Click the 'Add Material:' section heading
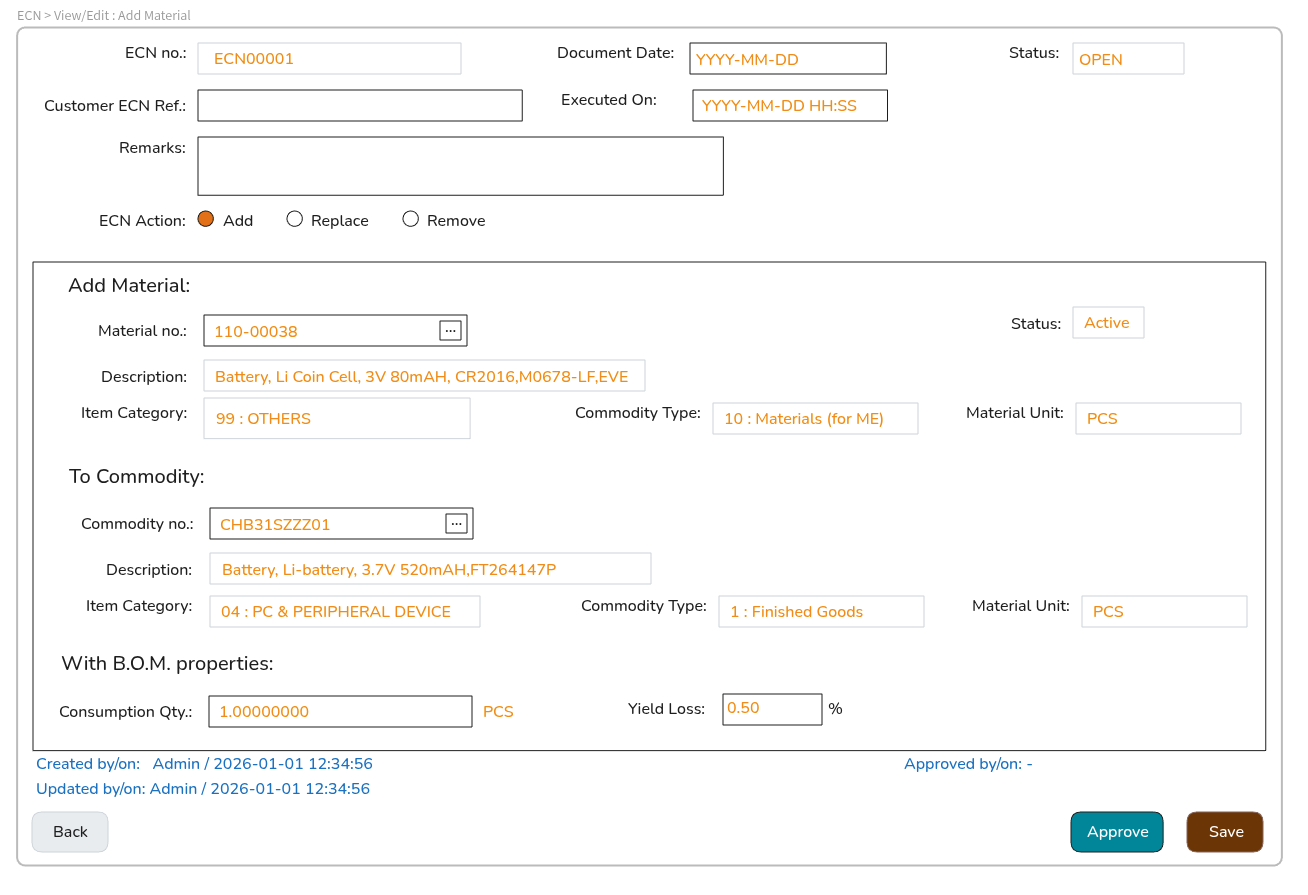This screenshot has width=1308, height=895. coord(129,285)
